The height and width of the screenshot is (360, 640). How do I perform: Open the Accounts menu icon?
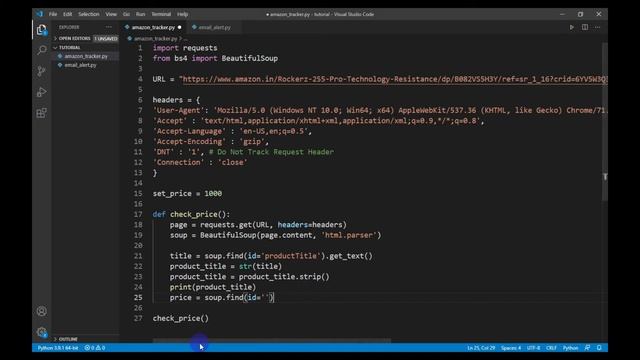click(42, 311)
